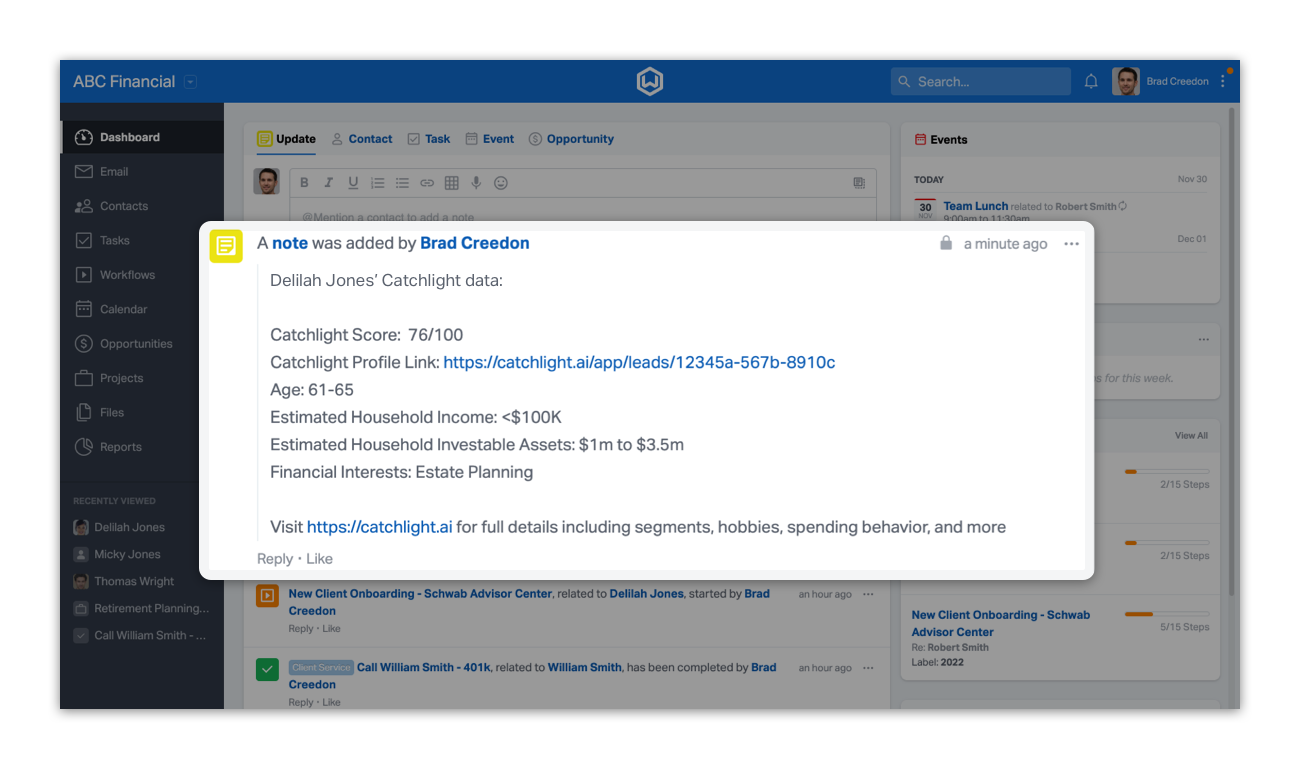Insert a table in the note
The image size is (1300, 769).
pyautogui.click(x=452, y=183)
